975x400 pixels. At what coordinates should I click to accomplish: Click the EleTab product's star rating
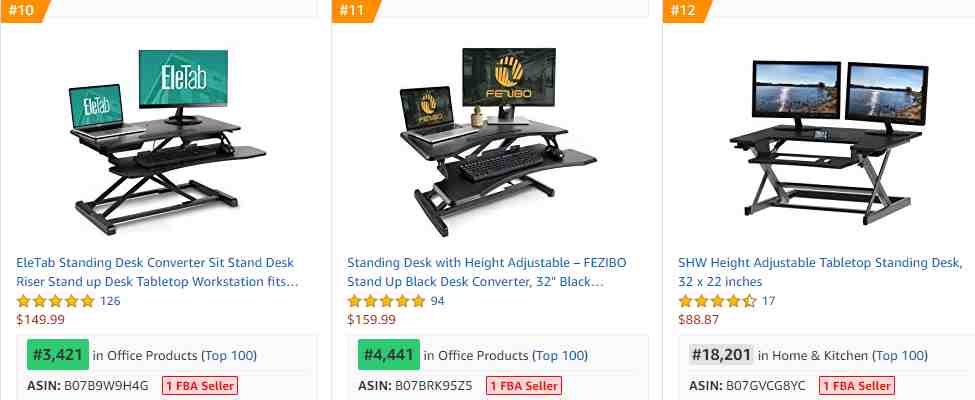pos(55,302)
